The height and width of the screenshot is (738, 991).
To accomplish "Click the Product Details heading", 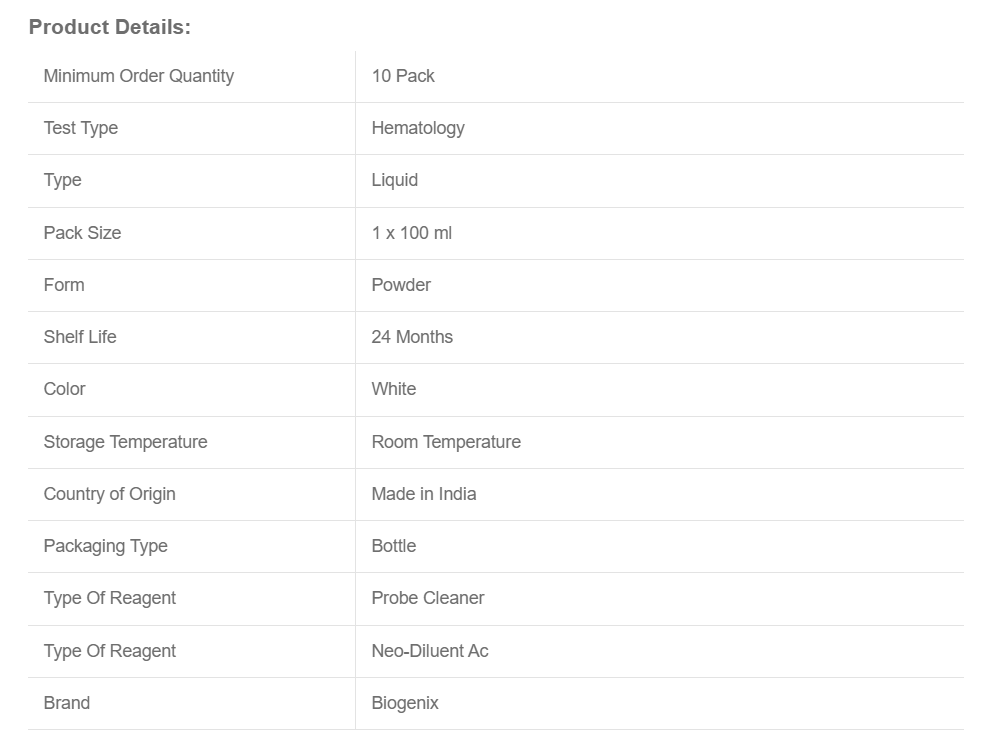I will coord(109,28).
